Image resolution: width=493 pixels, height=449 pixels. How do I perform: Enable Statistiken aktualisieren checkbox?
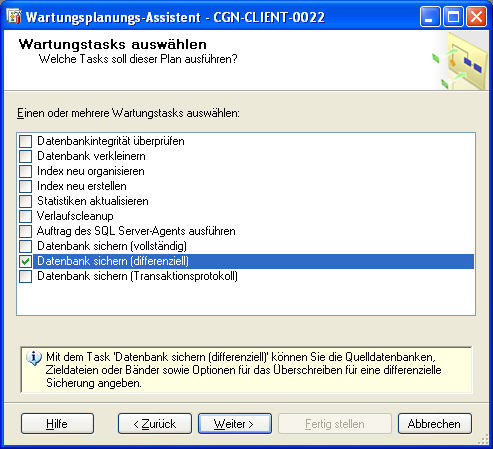point(25,201)
